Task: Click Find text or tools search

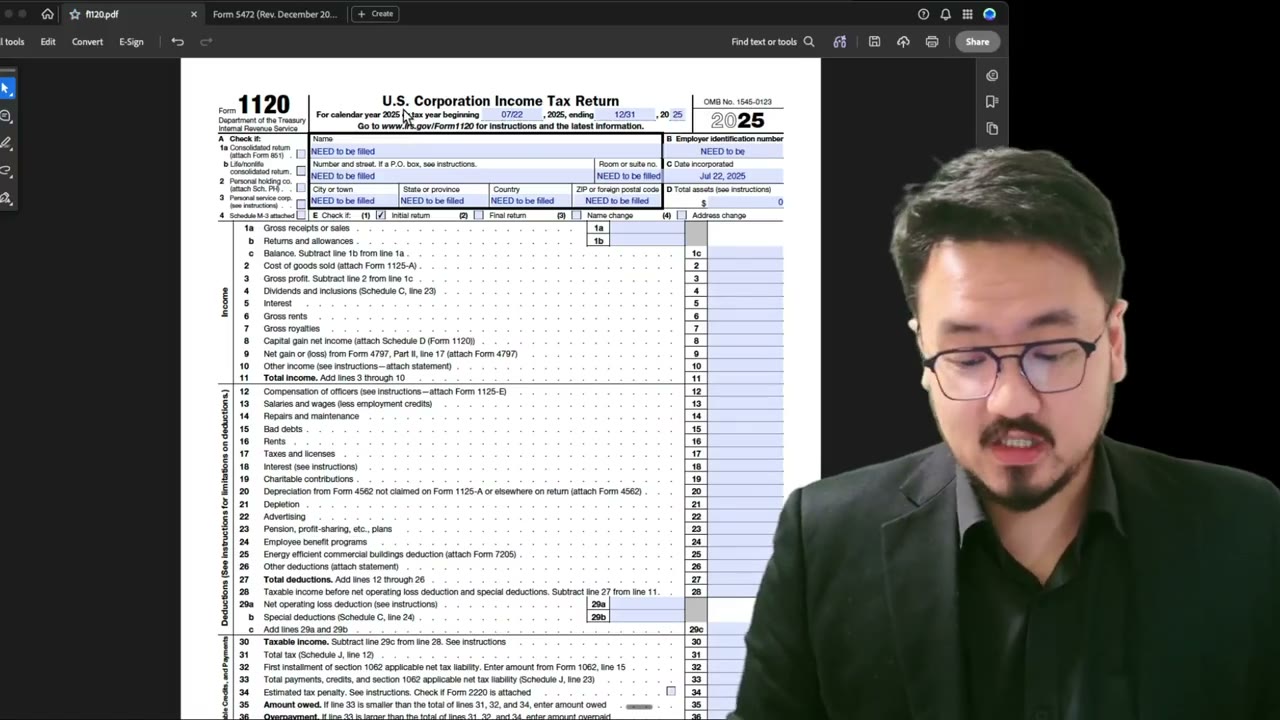Action: tap(772, 42)
